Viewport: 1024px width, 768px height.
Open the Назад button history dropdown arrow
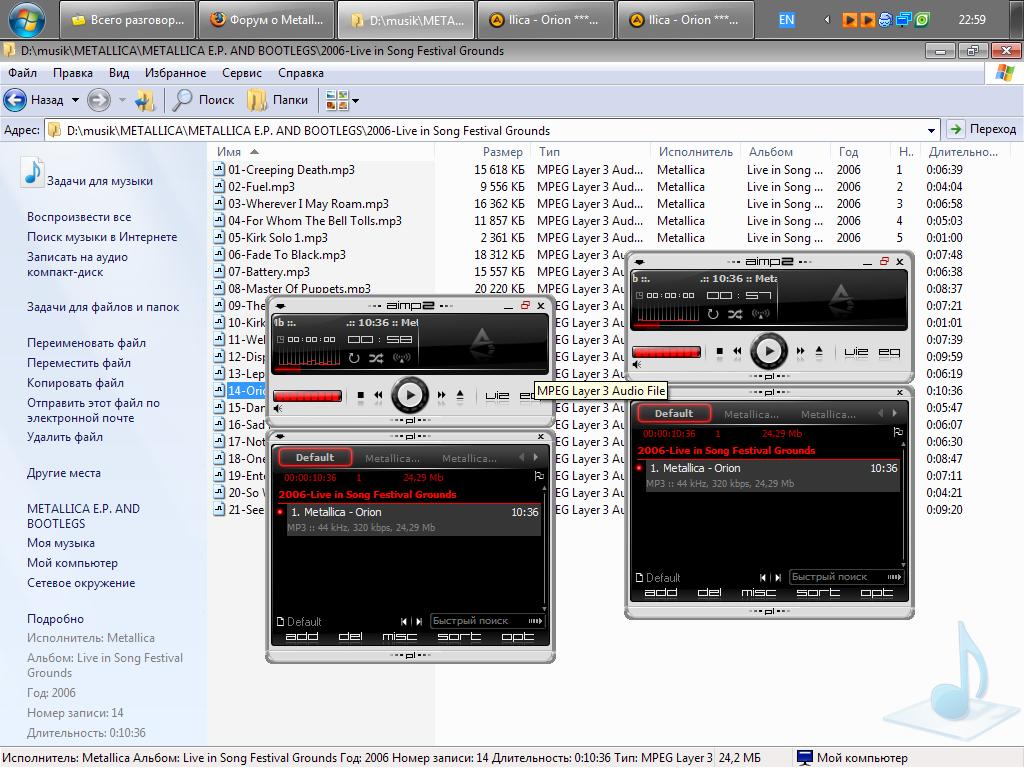pyautogui.click(x=75, y=100)
